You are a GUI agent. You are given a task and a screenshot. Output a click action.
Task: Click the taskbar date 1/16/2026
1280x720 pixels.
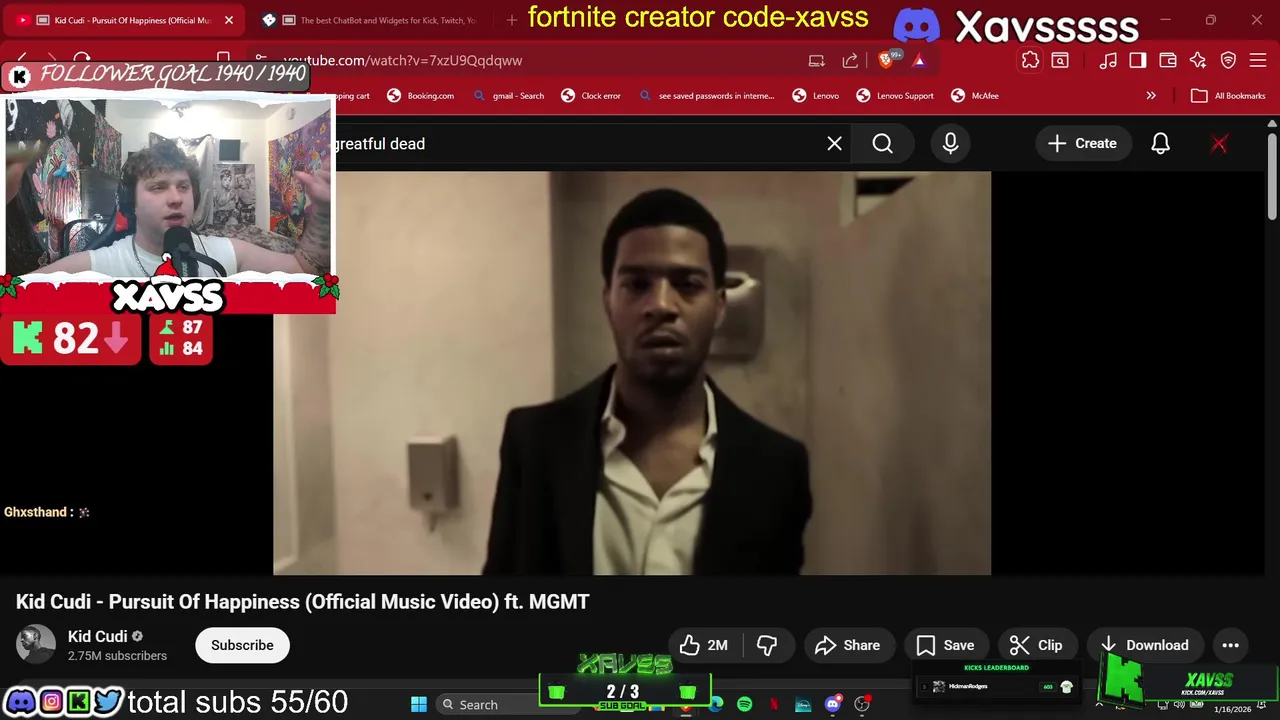[x=1233, y=709]
